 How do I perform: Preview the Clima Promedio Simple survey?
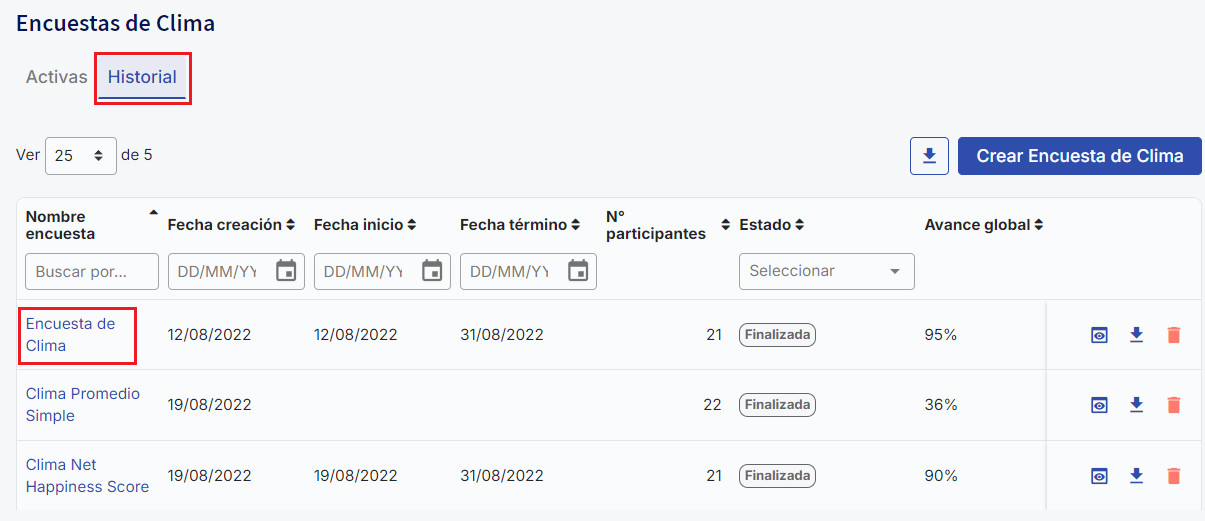tap(1099, 405)
